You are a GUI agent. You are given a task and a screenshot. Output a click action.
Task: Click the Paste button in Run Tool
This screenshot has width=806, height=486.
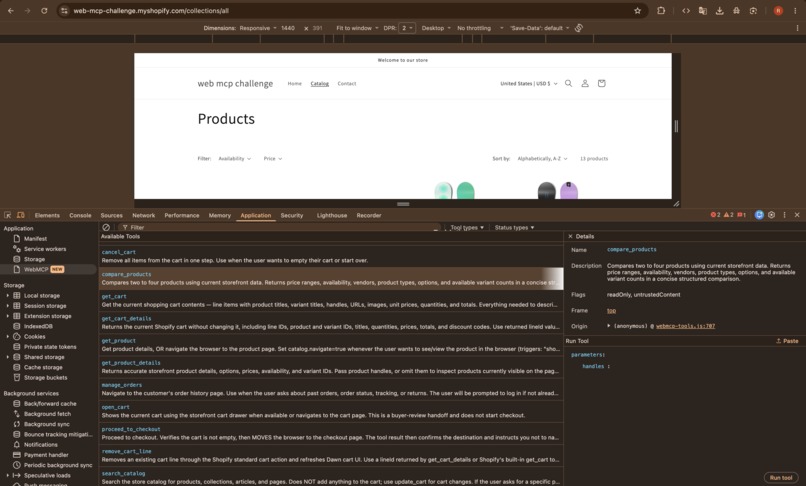pyautogui.click(x=787, y=341)
